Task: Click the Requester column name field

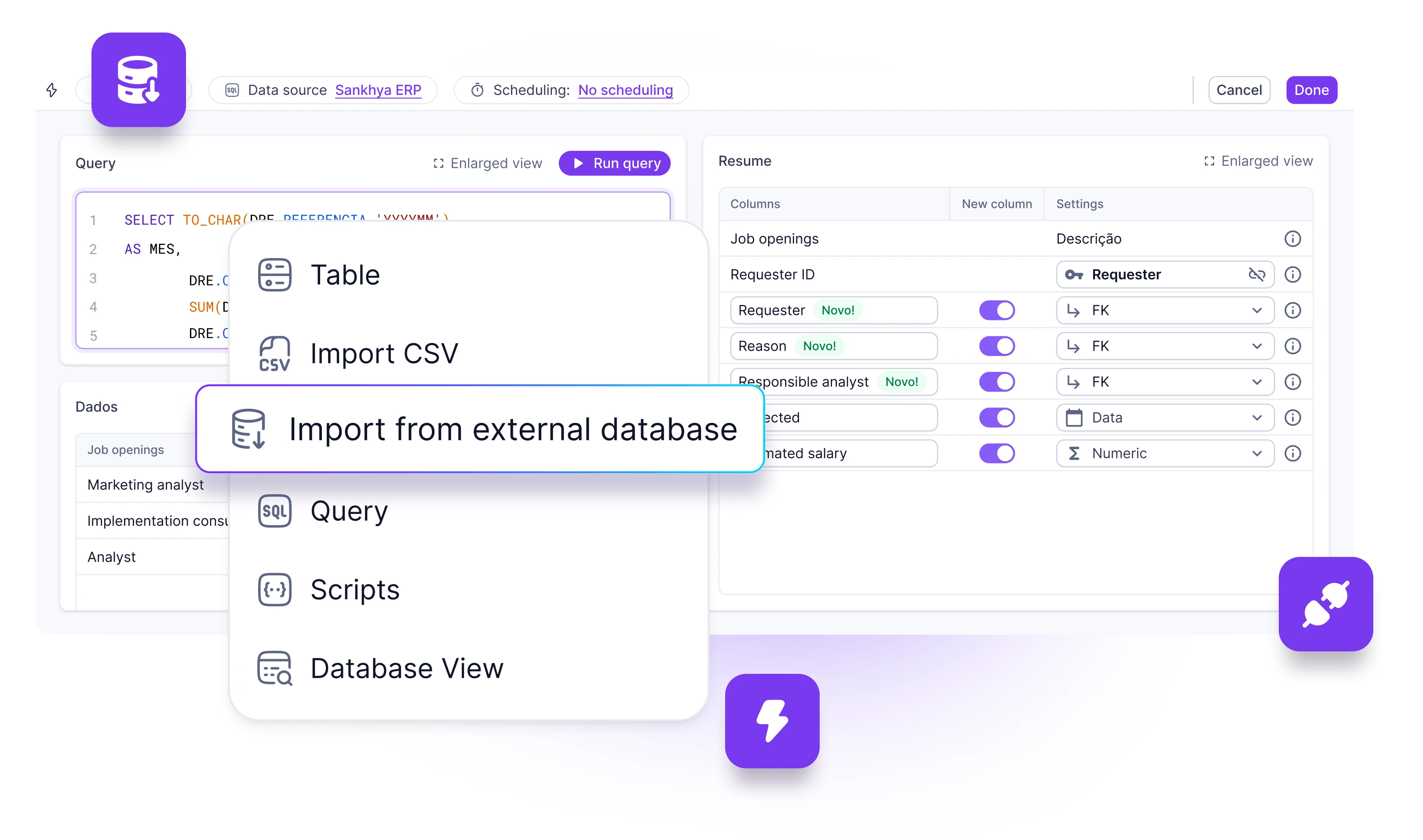Action: [834, 310]
